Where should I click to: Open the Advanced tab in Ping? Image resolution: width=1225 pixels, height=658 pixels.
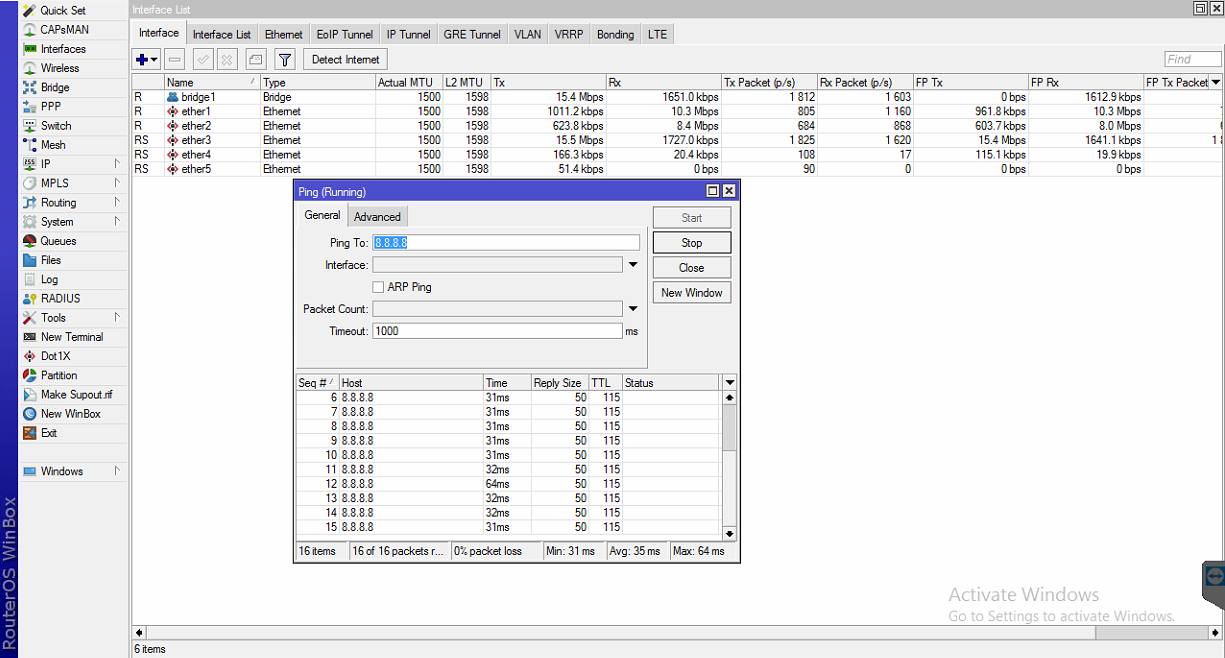tap(378, 217)
